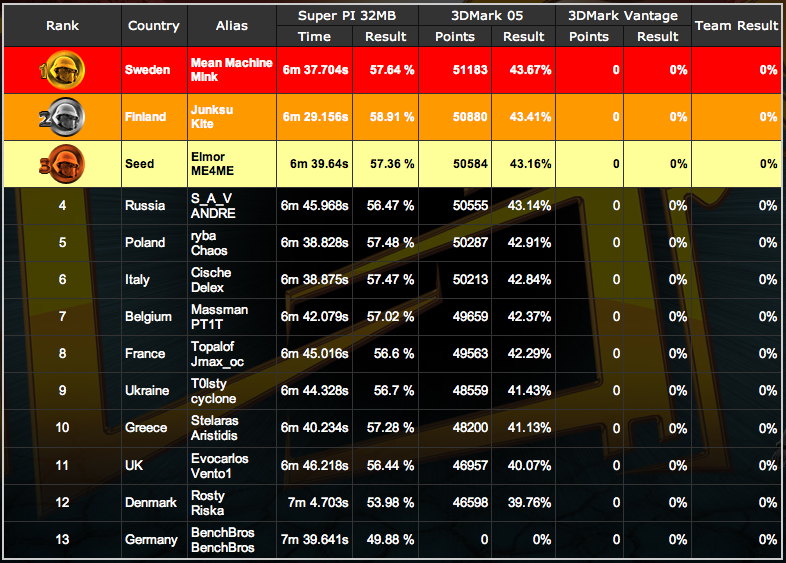Select the 3DMark 05 header

click(x=487, y=15)
